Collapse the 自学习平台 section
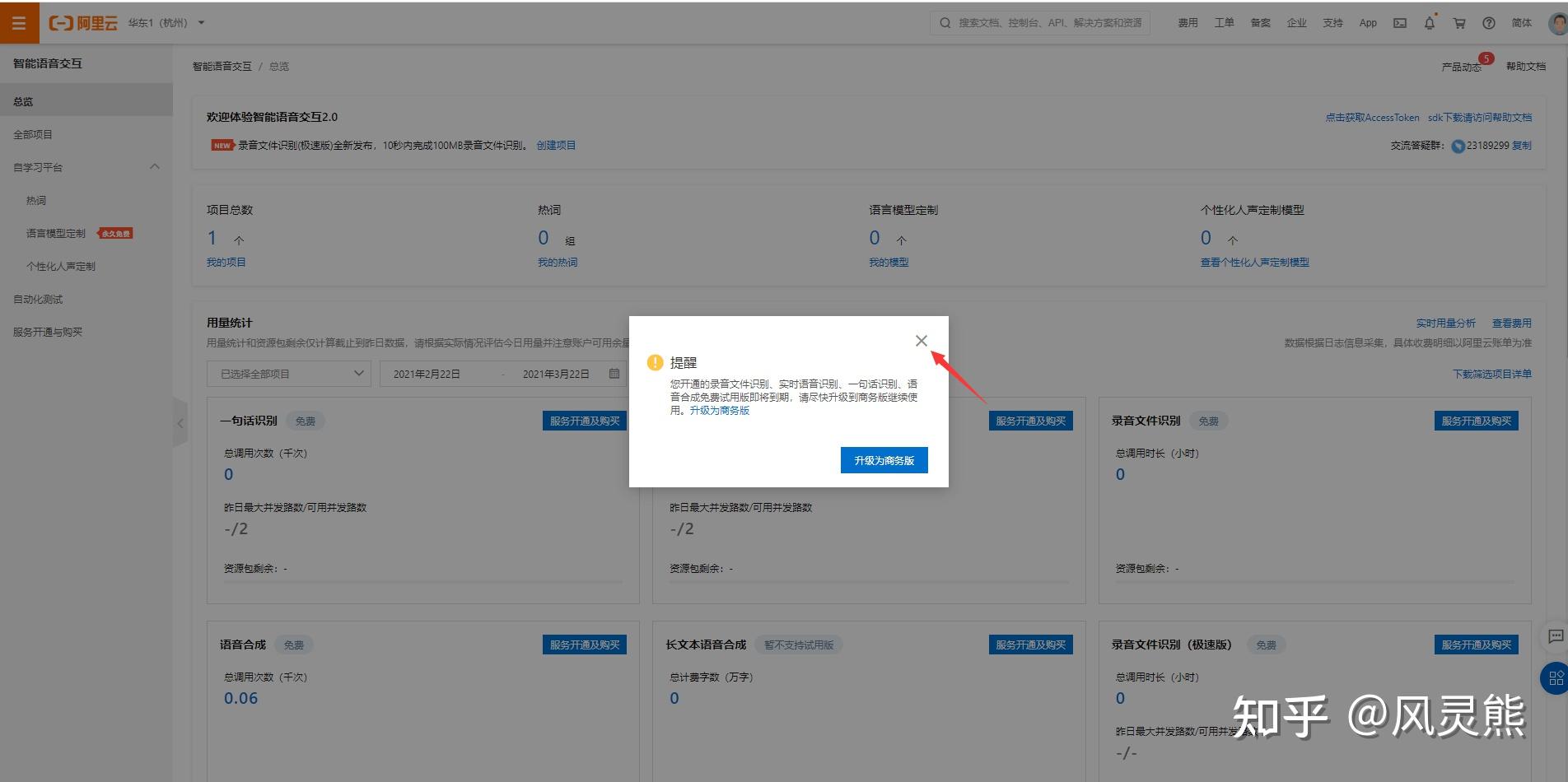The height and width of the screenshot is (782, 1568). click(155, 166)
